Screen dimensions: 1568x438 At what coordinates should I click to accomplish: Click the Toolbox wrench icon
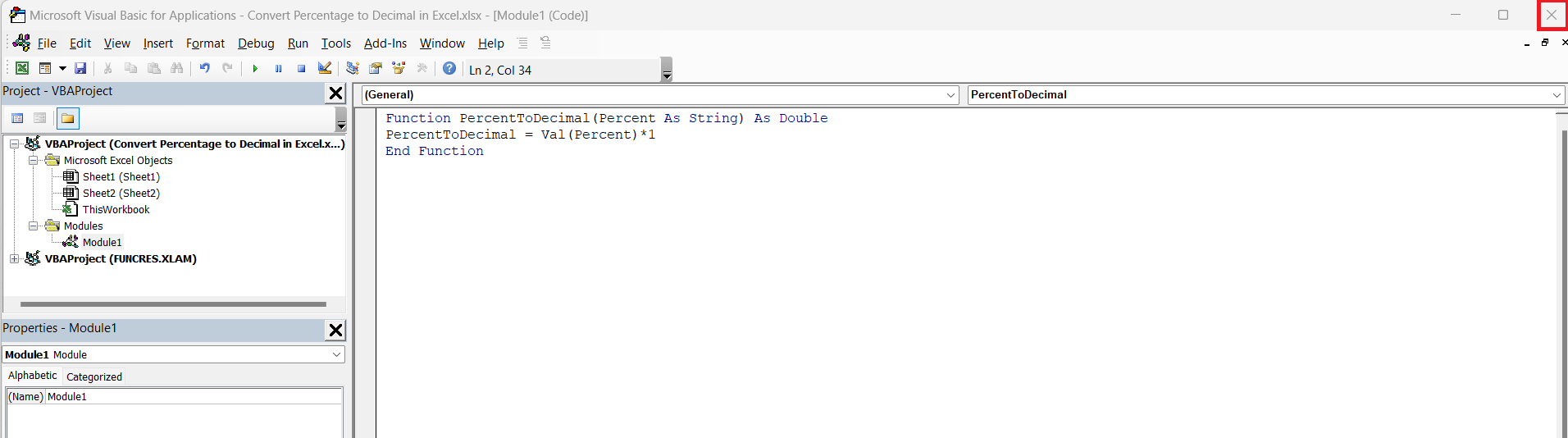(x=422, y=68)
